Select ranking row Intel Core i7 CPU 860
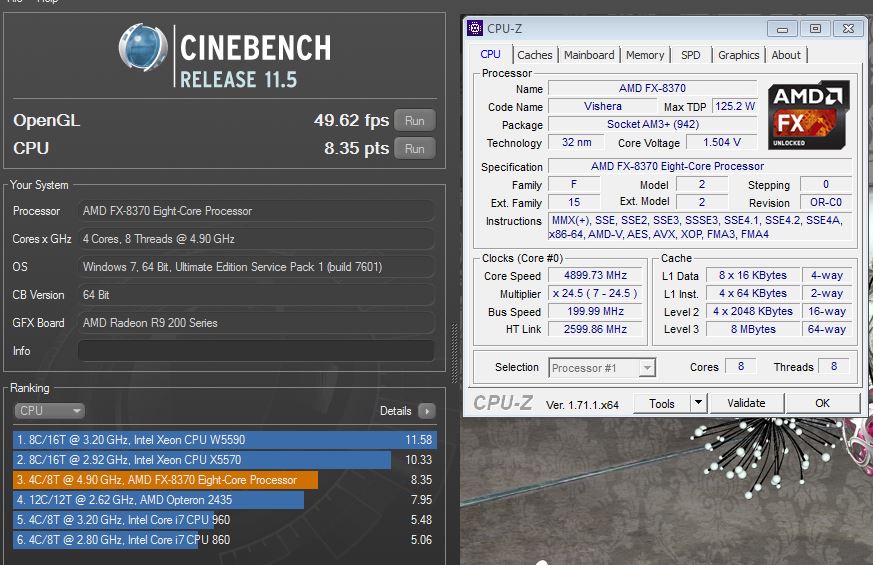873x565 pixels. click(x=225, y=540)
